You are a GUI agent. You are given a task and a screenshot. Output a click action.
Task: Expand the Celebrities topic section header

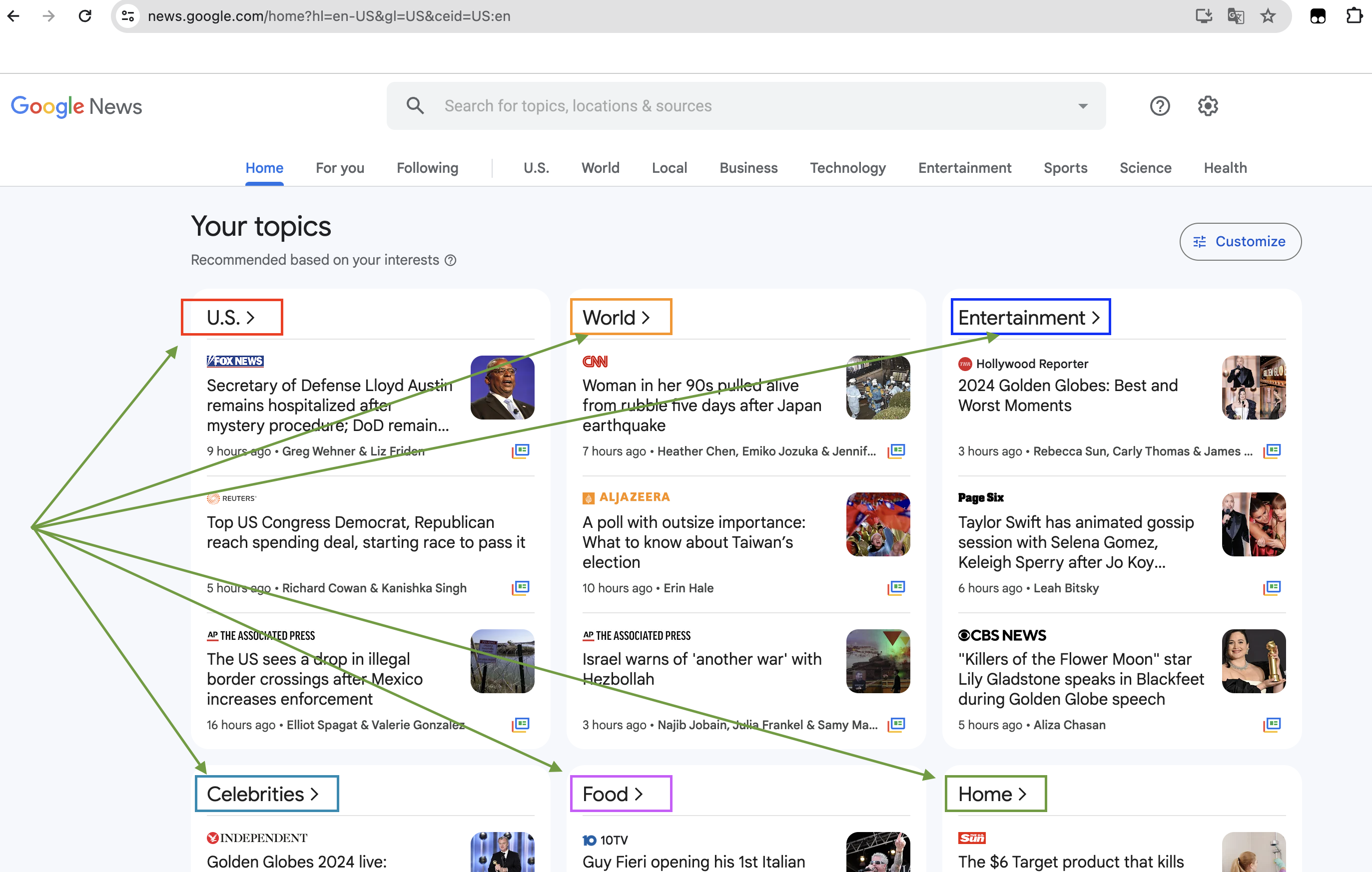[x=263, y=794]
